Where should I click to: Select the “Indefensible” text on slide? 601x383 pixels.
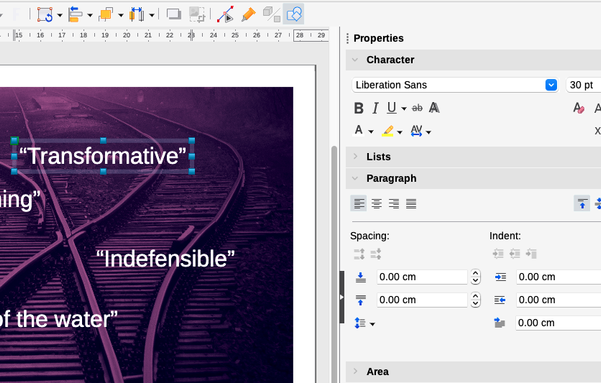click(x=165, y=259)
